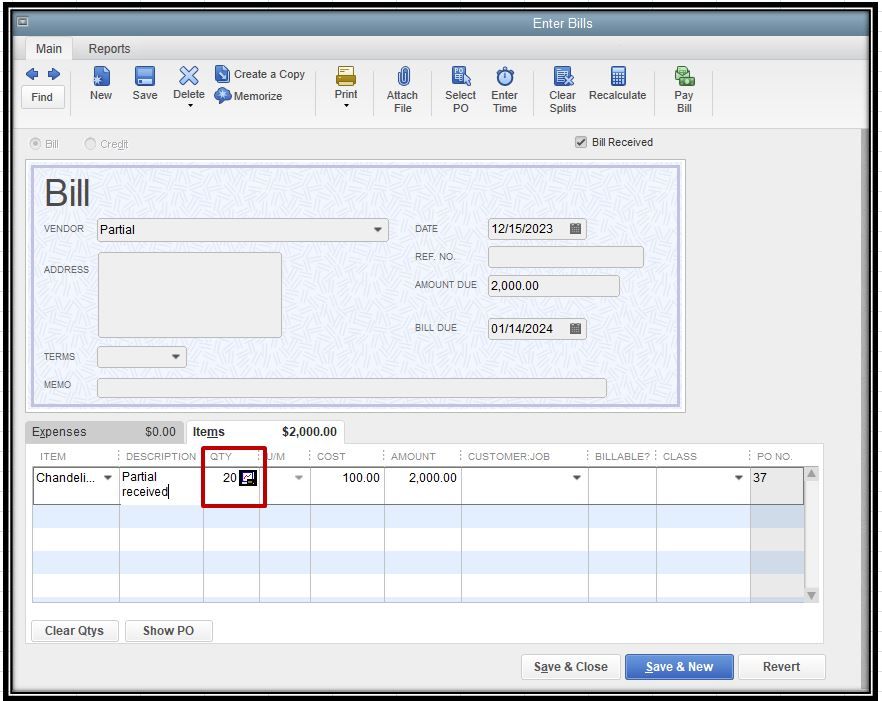
Task: Open the Terms dropdown
Action: (176, 357)
